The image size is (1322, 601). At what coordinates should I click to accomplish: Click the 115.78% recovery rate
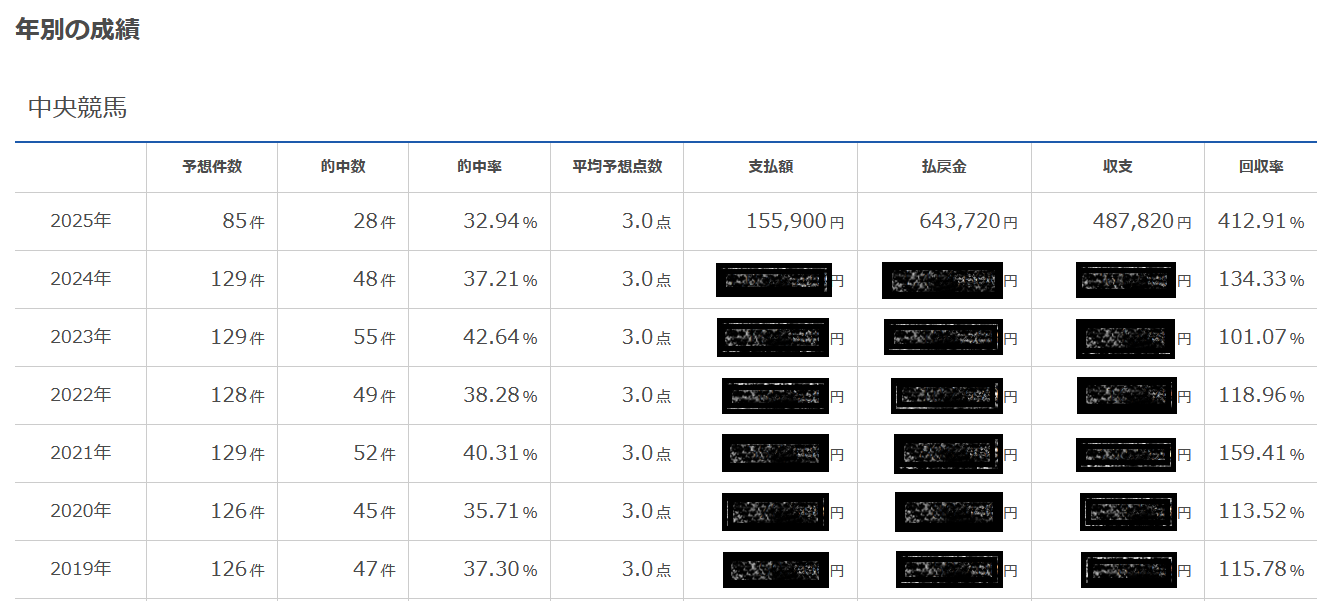tap(1261, 569)
